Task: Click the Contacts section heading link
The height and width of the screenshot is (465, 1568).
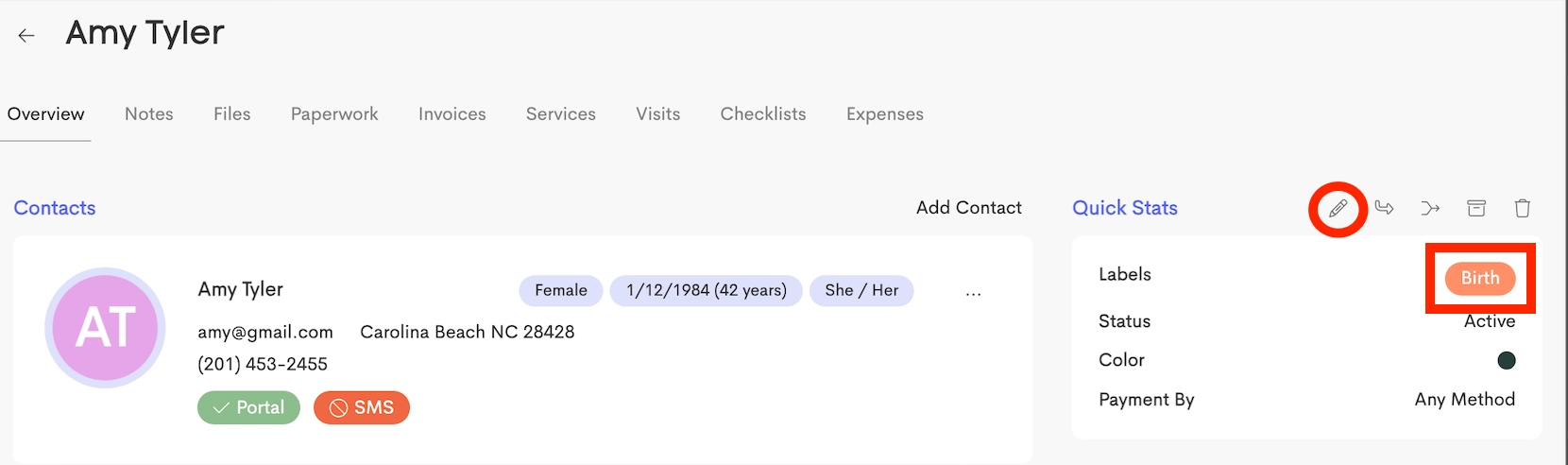Action: coord(55,208)
